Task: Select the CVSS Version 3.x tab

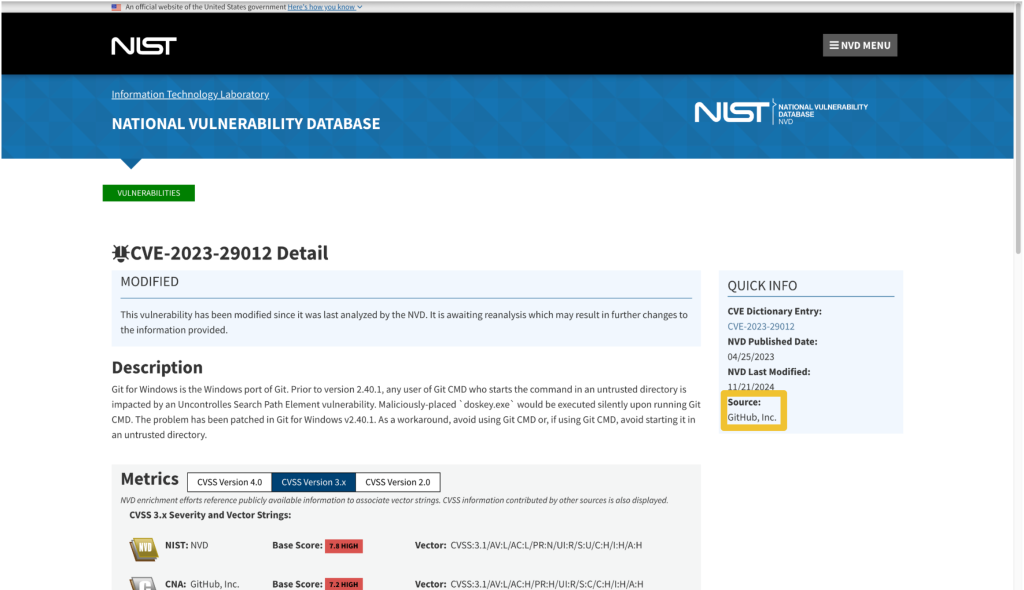Action: (313, 482)
